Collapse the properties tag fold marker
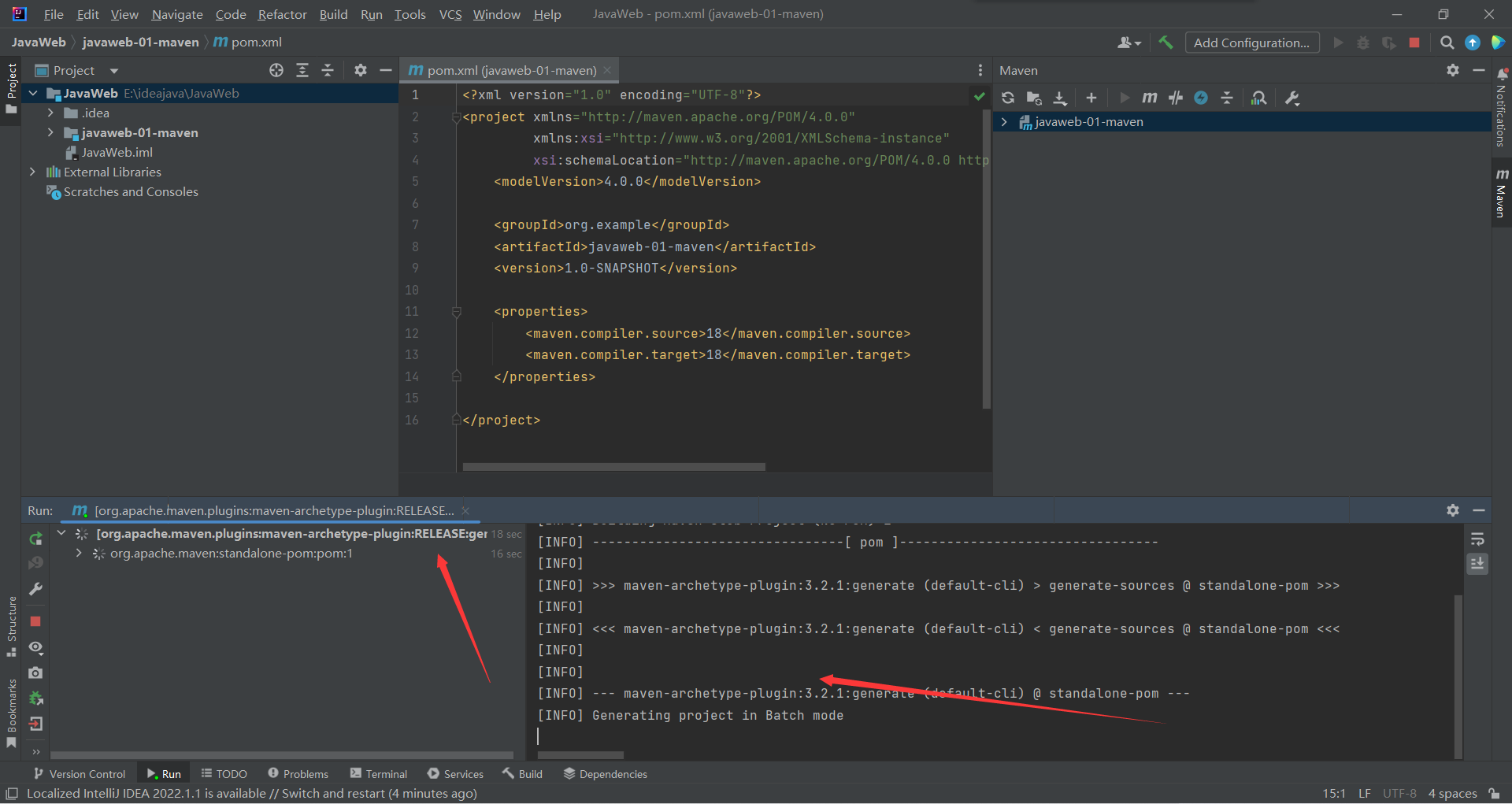Viewport: 1512px width, 804px height. coord(456,312)
